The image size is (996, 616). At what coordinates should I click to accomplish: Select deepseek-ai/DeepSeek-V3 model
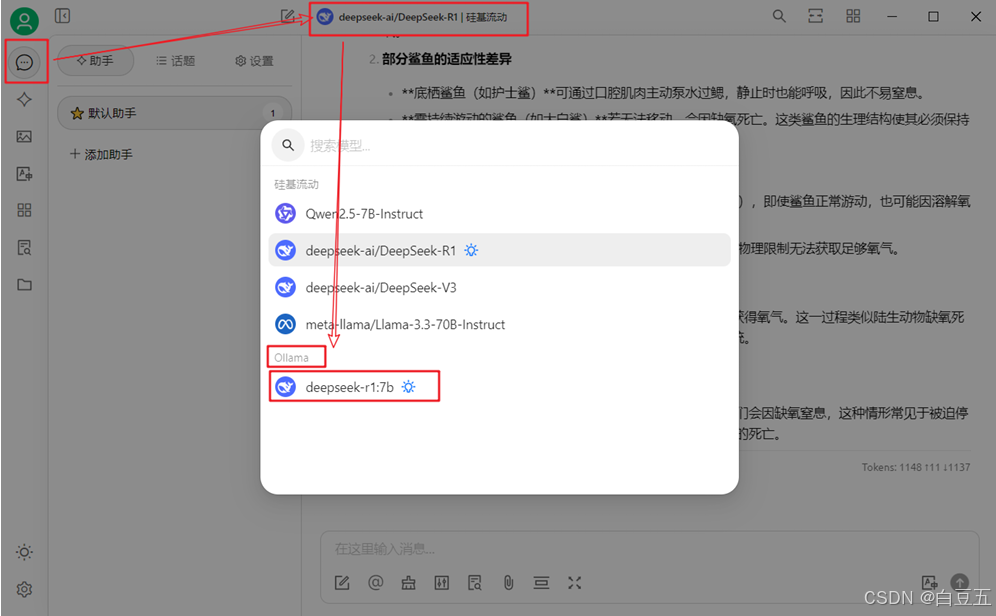pos(499,288)
